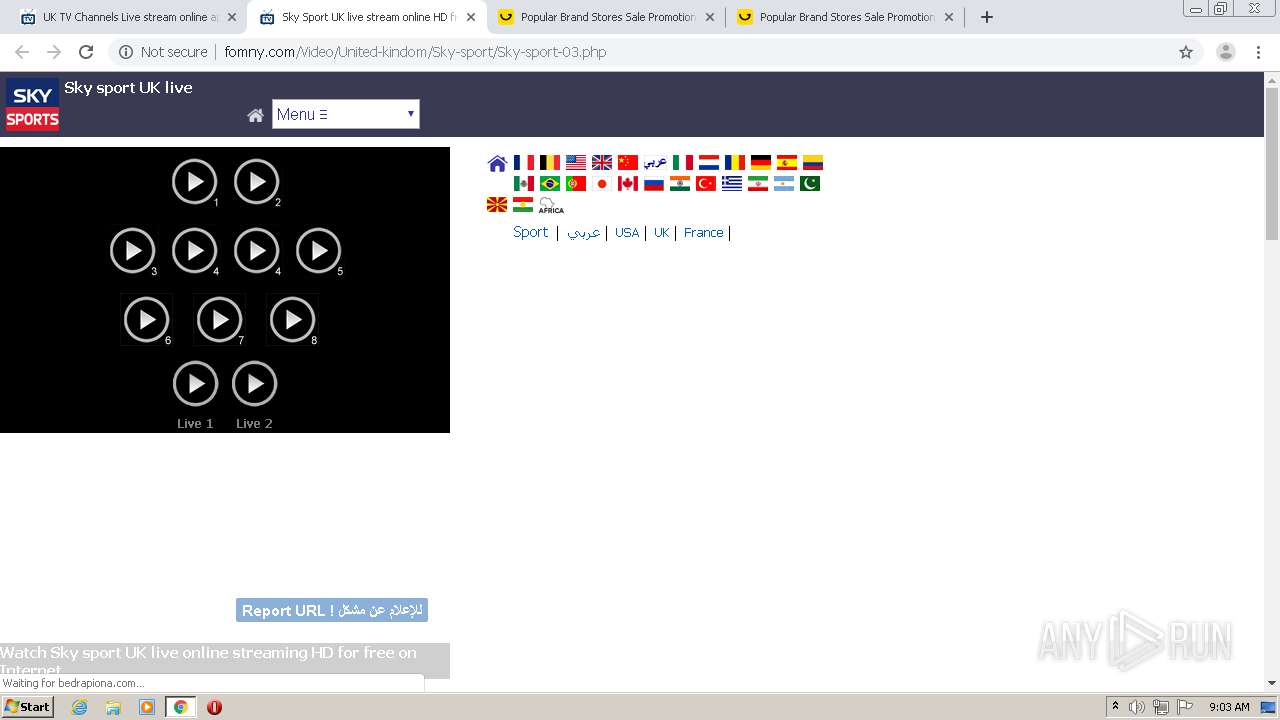Click the blue home icon above the flags
Image resolution: width=1280 pixels, height=720 pixels.
click(497, 163)
